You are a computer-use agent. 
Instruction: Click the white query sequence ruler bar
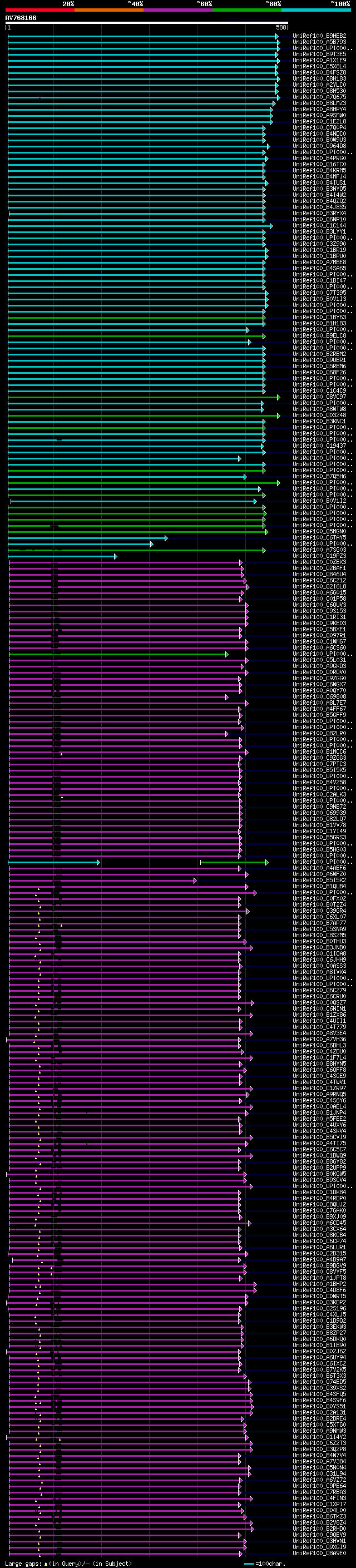coord(147,22)
